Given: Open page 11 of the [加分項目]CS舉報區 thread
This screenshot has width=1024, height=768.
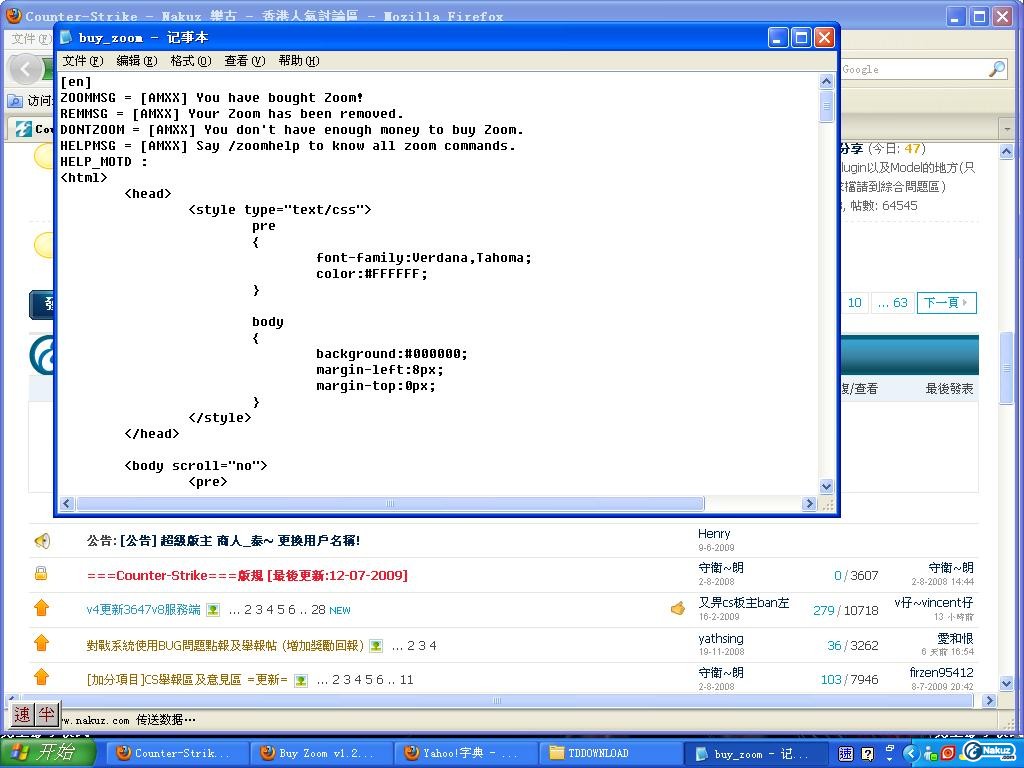Looking at the screenshot, I should 406,680.
